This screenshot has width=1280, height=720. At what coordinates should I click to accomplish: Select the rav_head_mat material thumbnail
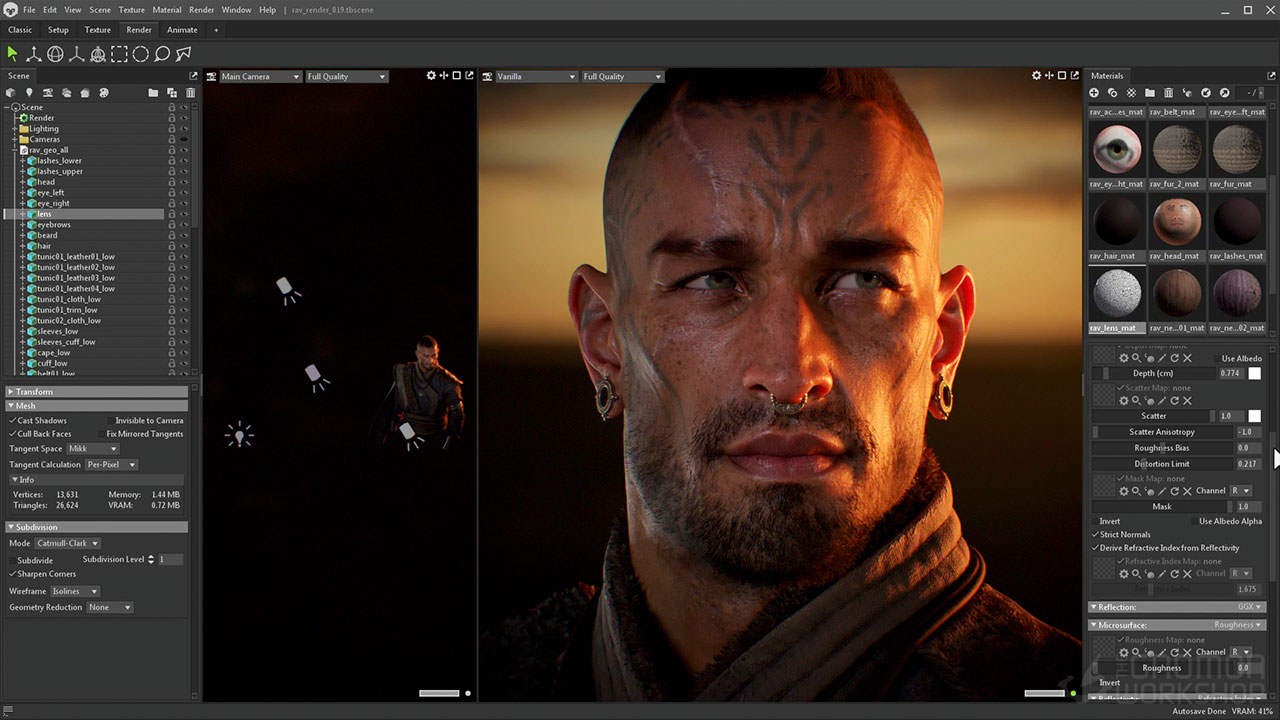point(1177,223)
